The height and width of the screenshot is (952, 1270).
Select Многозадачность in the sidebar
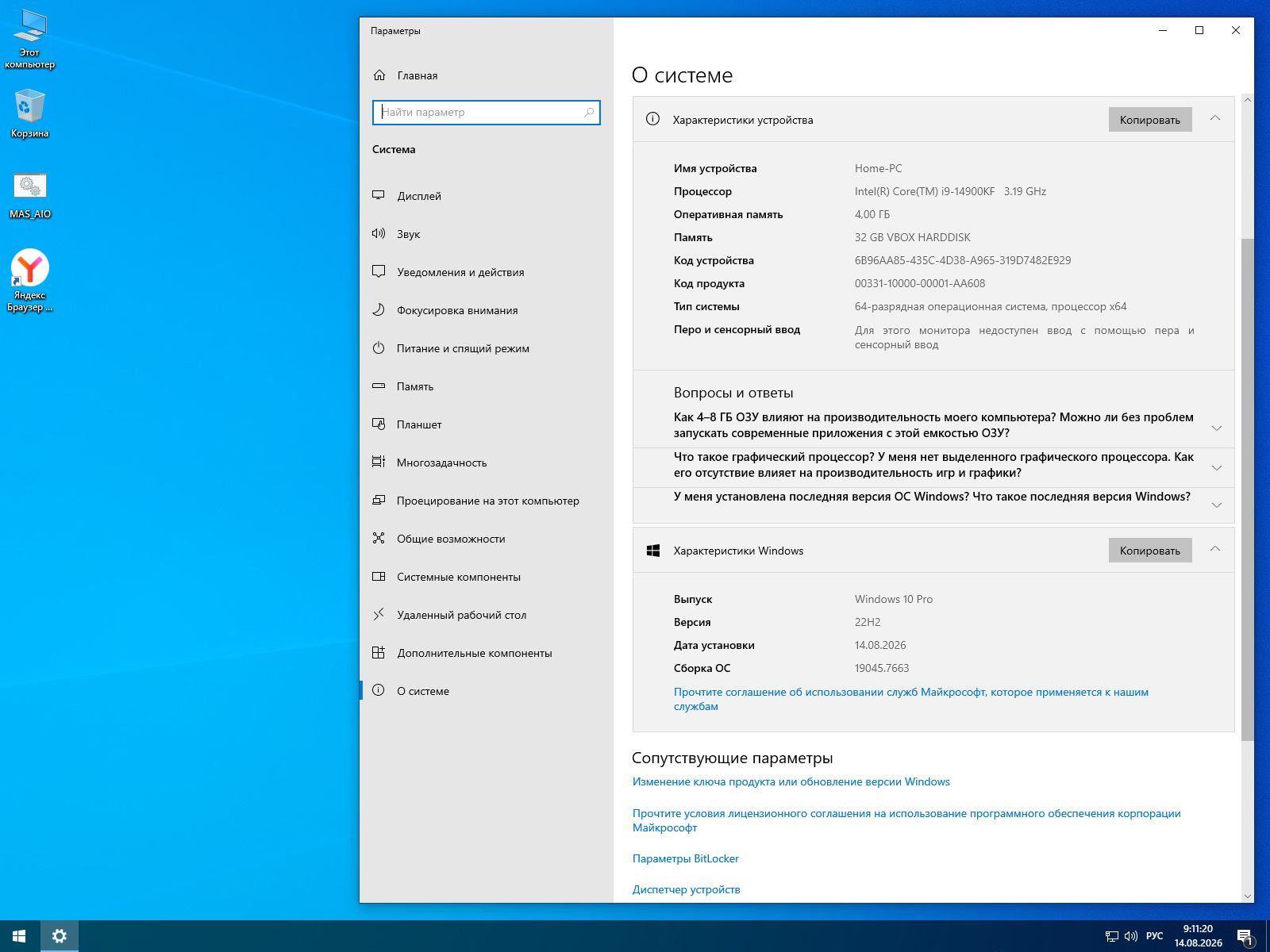click(487, 463)
